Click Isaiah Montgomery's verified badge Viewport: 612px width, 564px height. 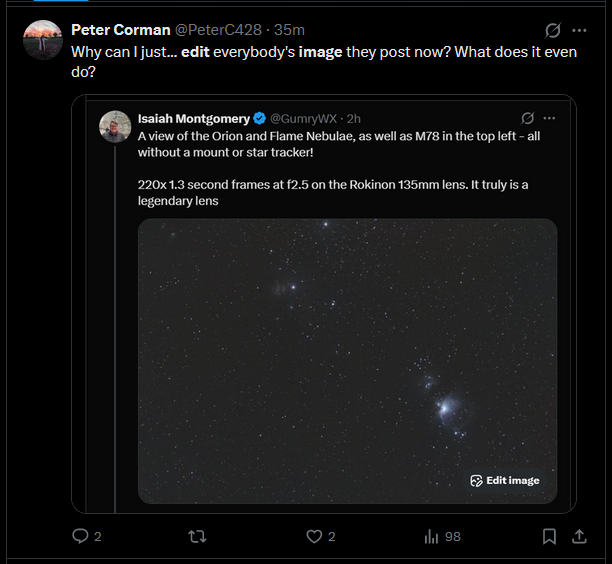point(260,118)
